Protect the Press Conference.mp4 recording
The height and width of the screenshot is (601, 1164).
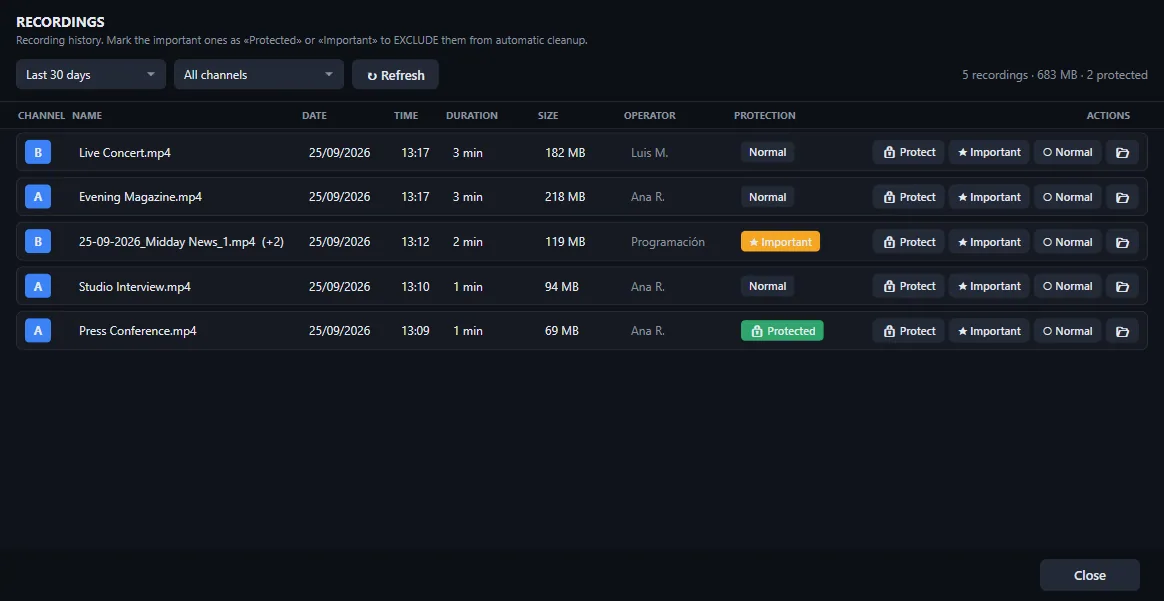pos(909,331)
